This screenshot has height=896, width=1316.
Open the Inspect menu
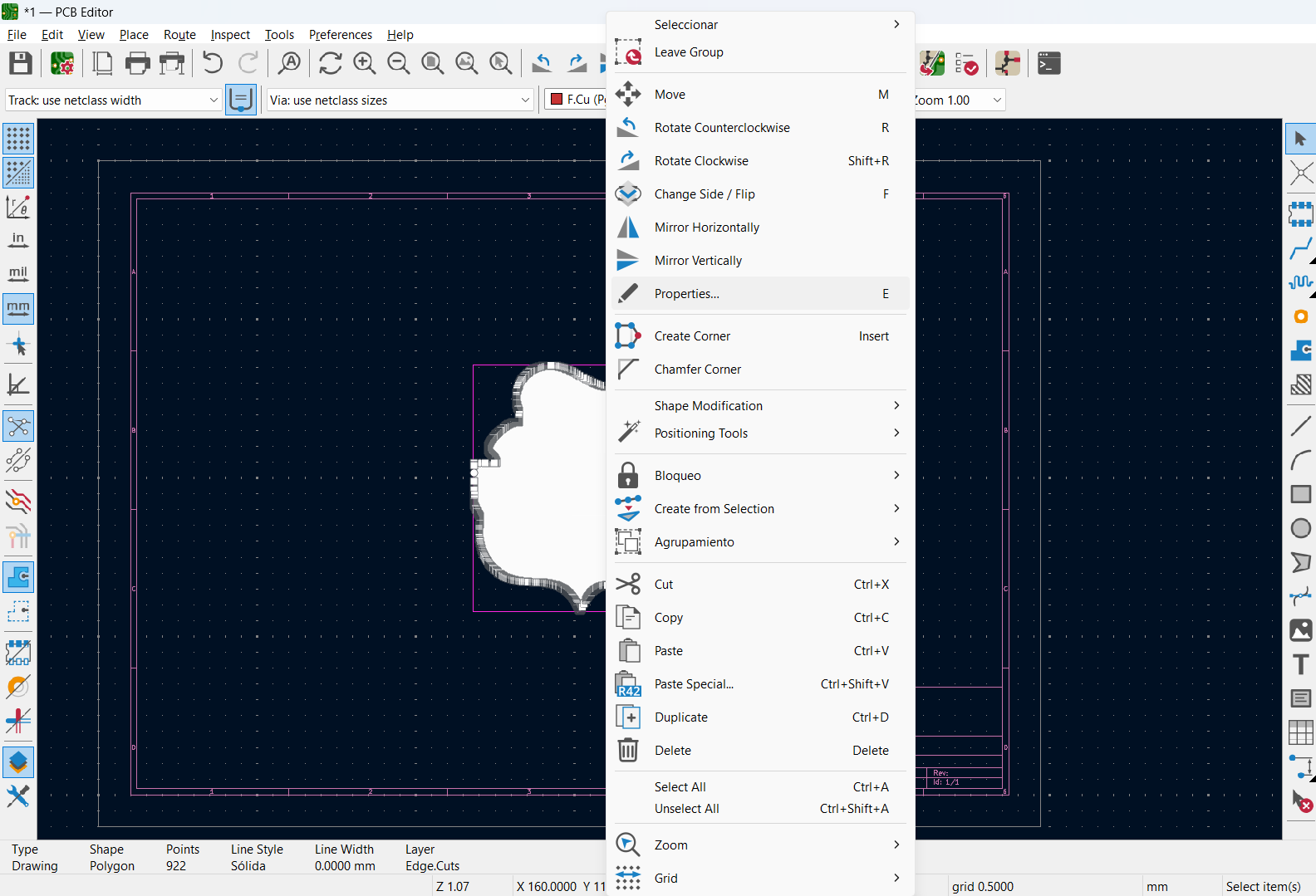(230, 35)
